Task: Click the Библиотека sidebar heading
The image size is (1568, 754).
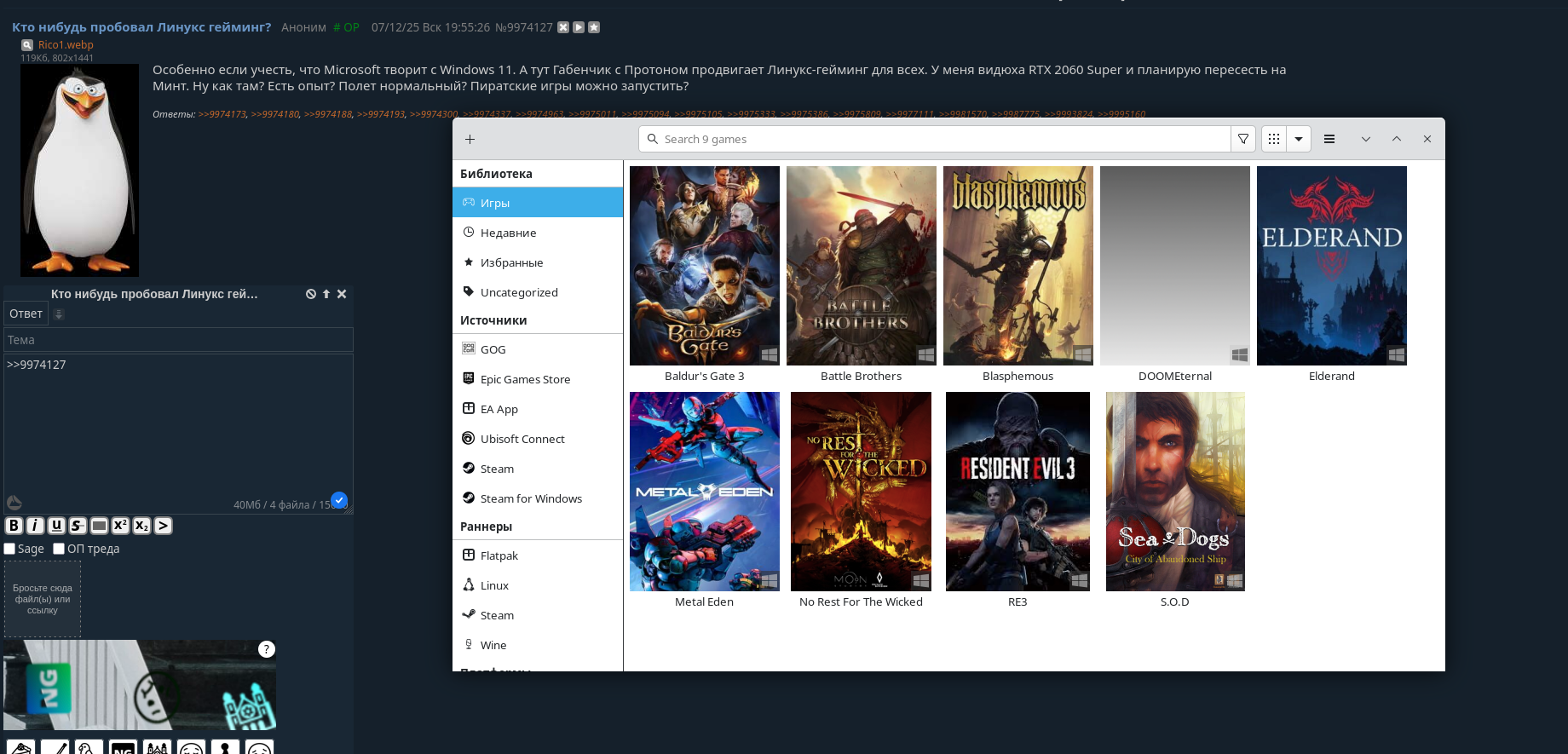Action: click(x=496, y=174)
